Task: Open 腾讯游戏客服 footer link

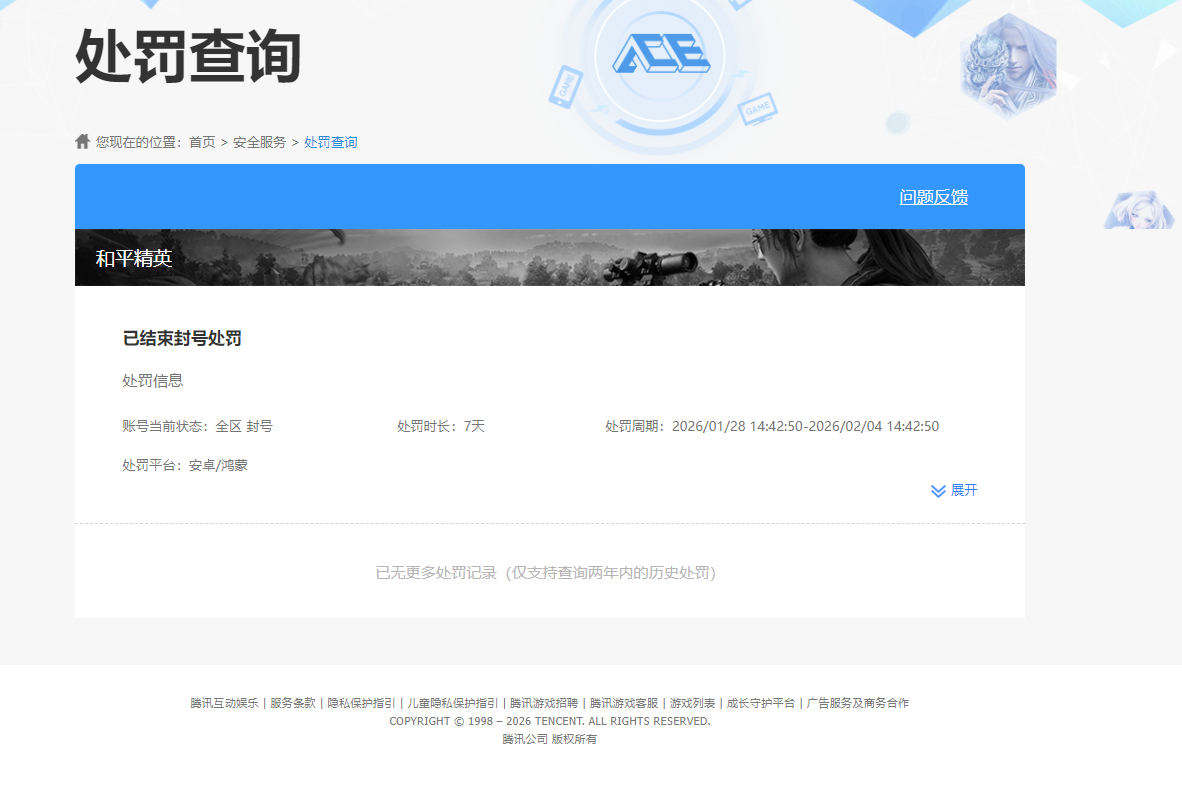Action: [x=623, y=703]
